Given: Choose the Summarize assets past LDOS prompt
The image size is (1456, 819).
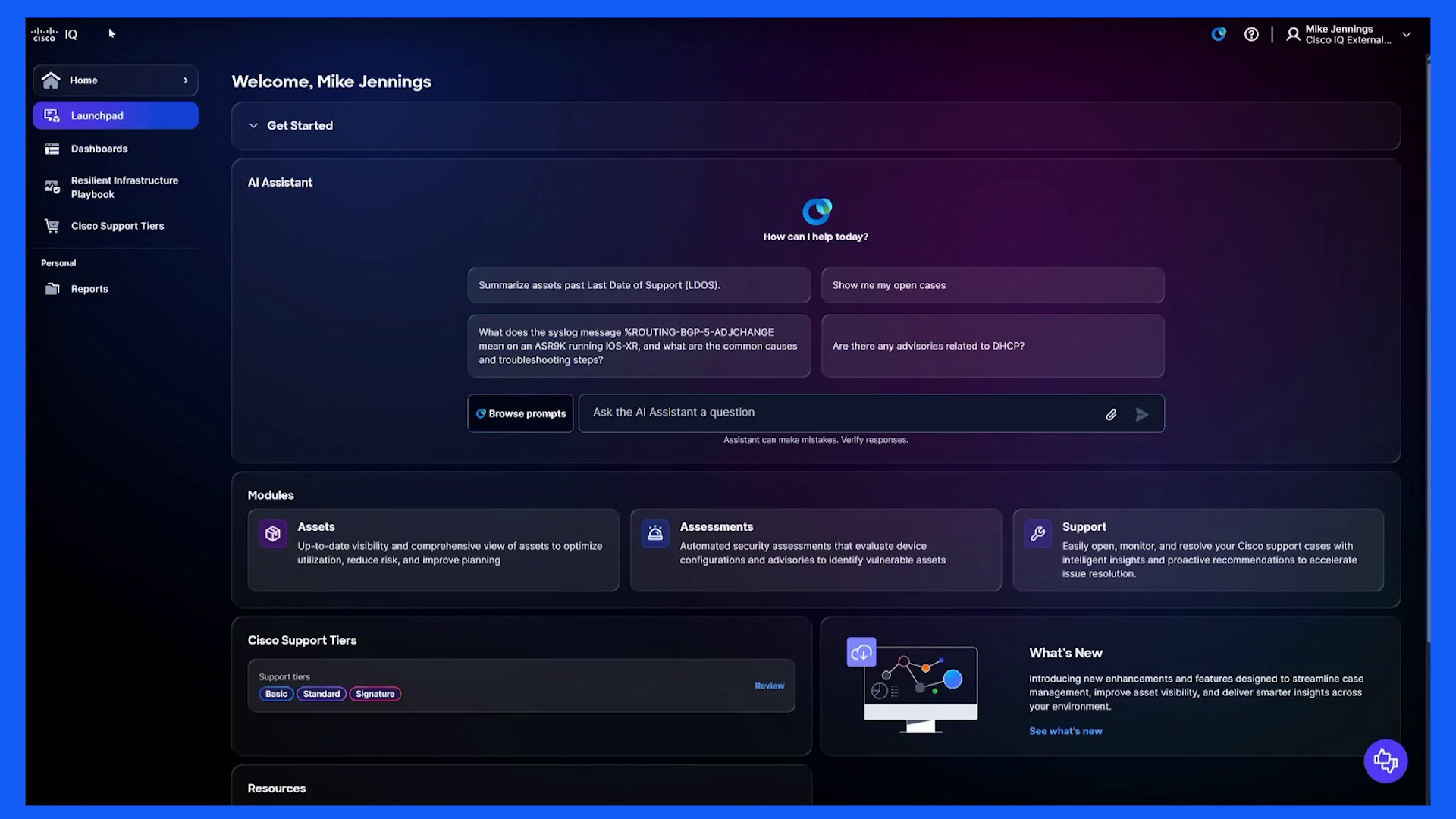Looking at the screenshot, I should pos(639,285).
